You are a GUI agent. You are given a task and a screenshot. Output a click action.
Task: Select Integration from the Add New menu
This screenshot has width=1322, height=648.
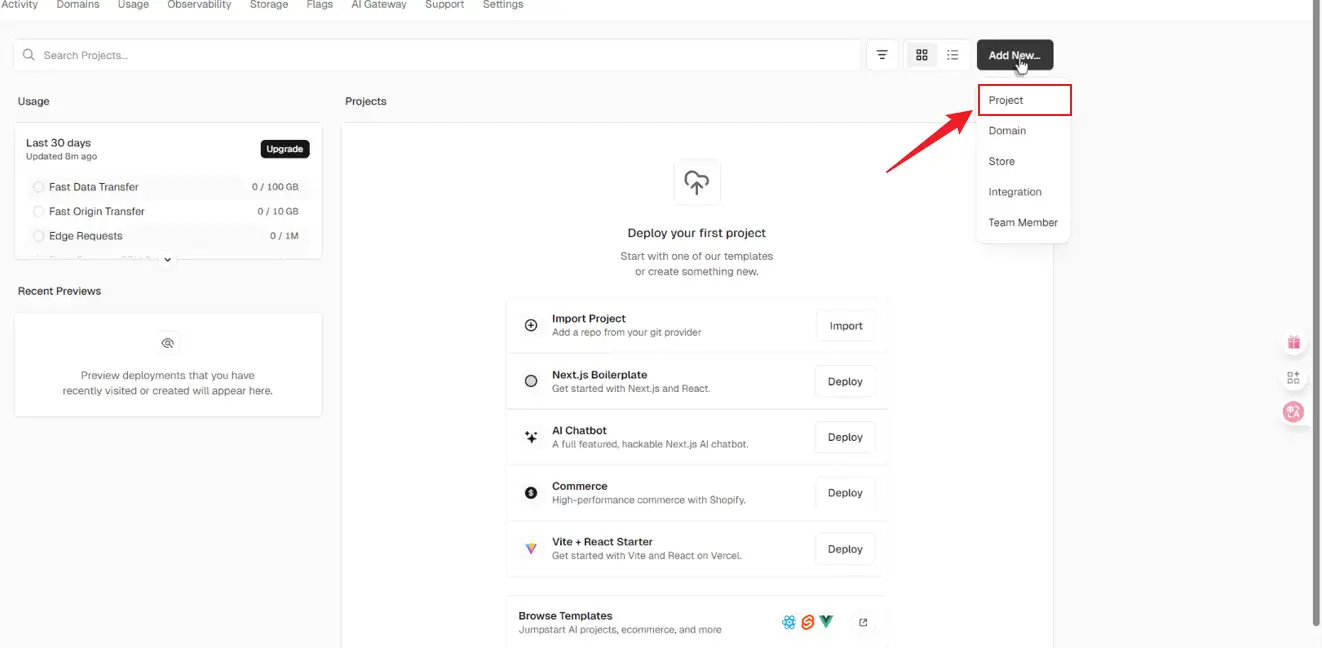(1024, 192)
